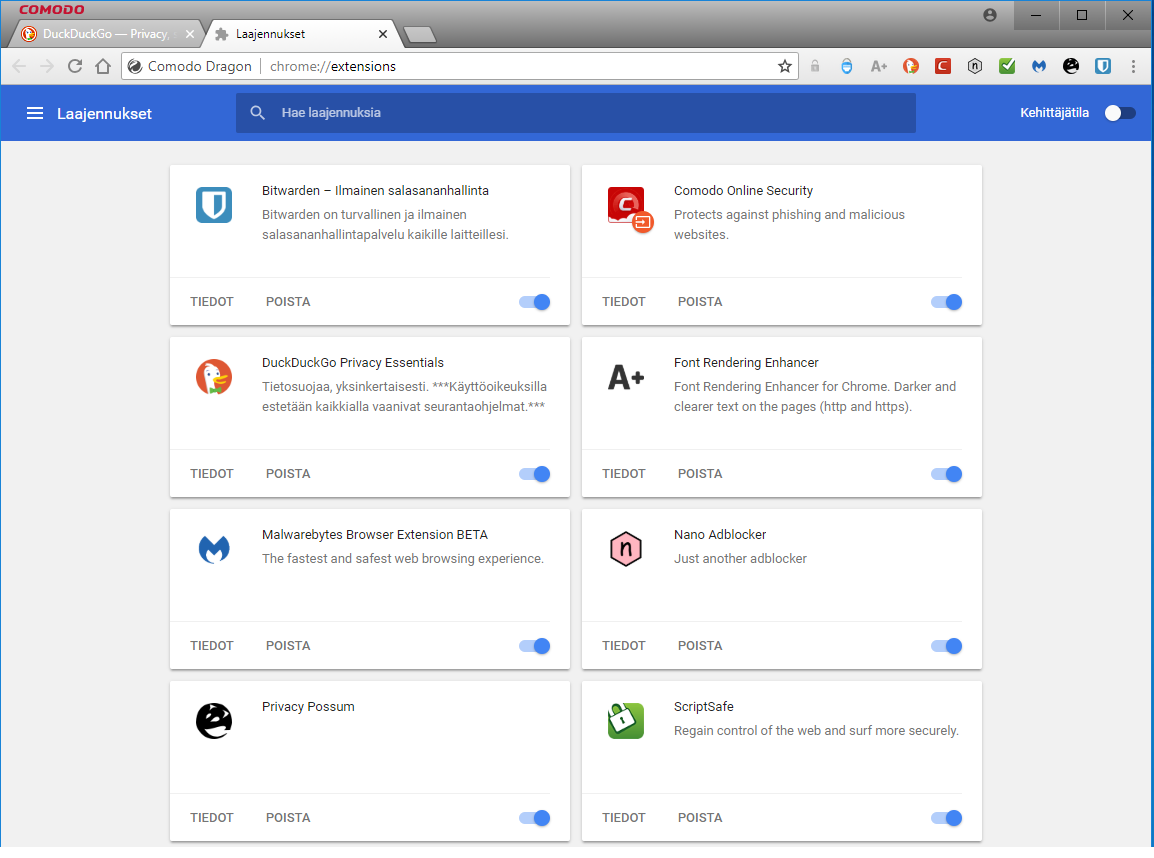Open a new tab
Image resolution: width=1154 pixels, height=858 pixels.
420,35
